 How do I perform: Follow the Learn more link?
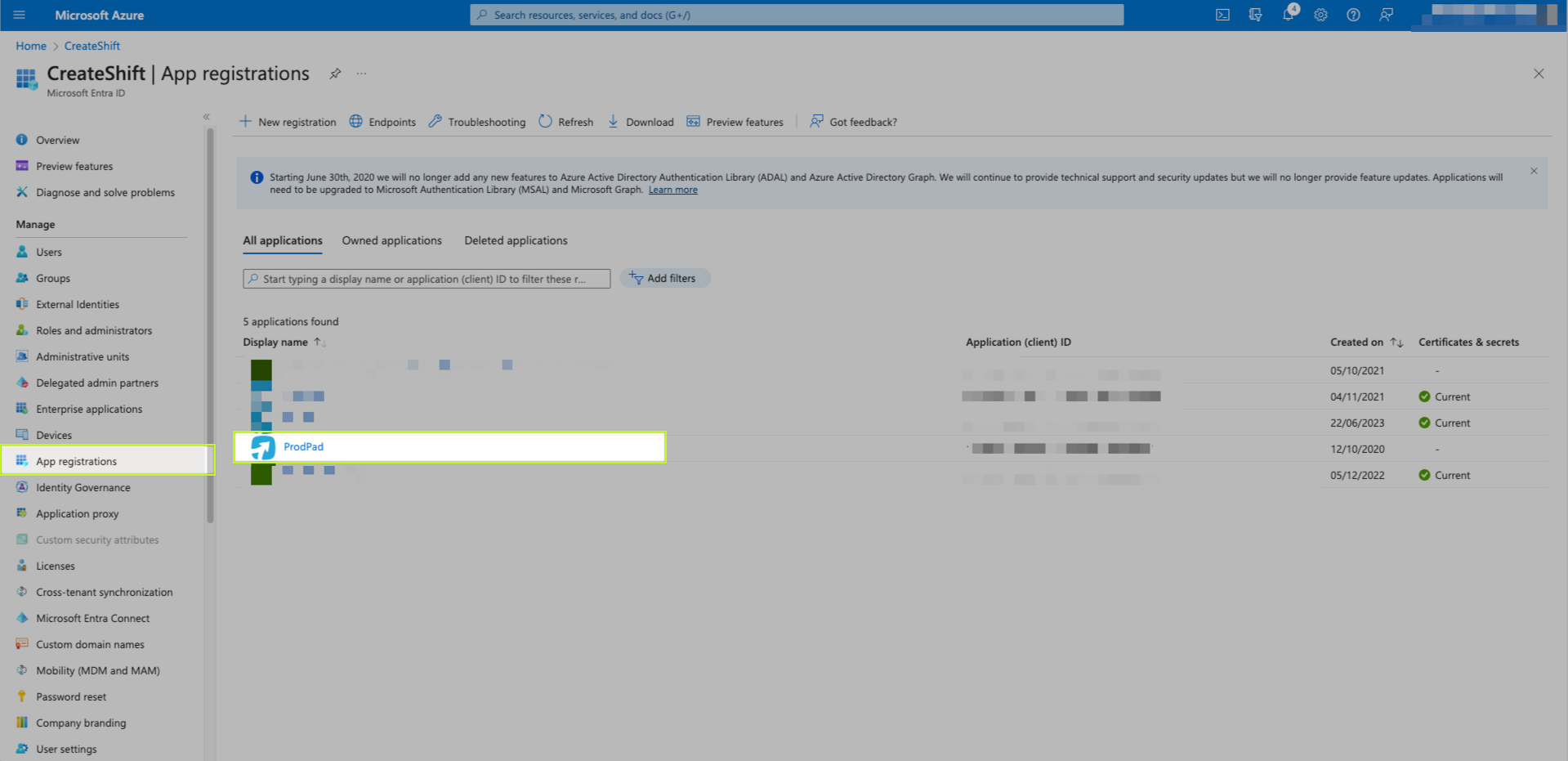click(672, 190)
